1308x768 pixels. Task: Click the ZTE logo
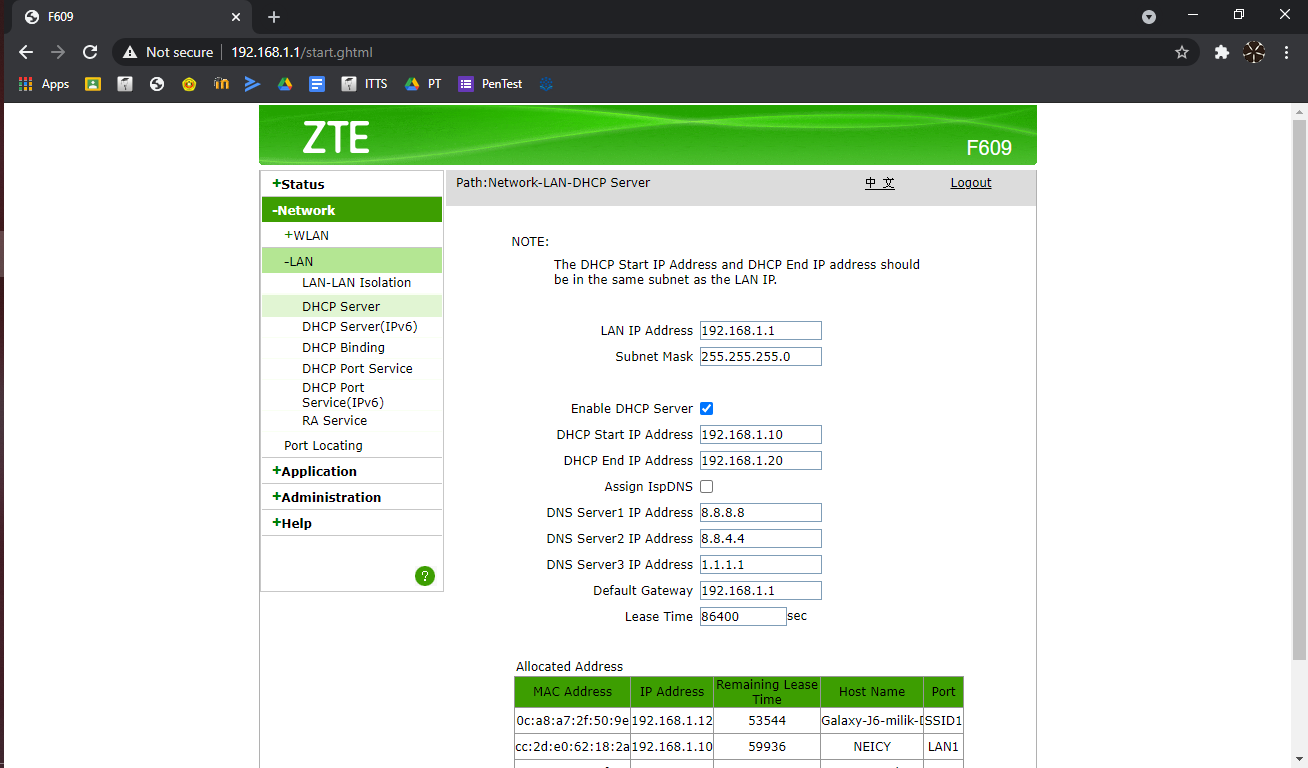click(336, 137)
